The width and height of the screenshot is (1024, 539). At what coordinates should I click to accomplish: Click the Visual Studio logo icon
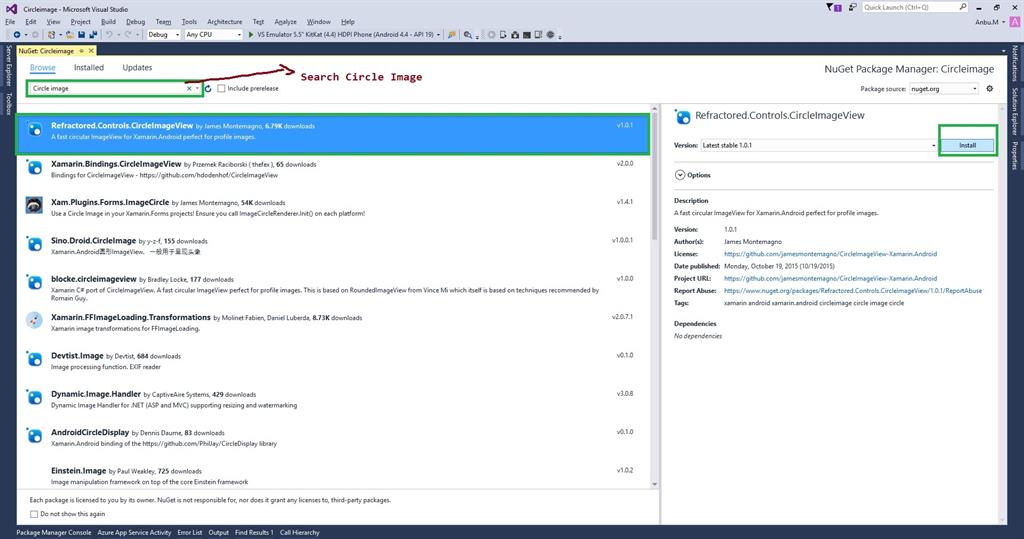11,8
